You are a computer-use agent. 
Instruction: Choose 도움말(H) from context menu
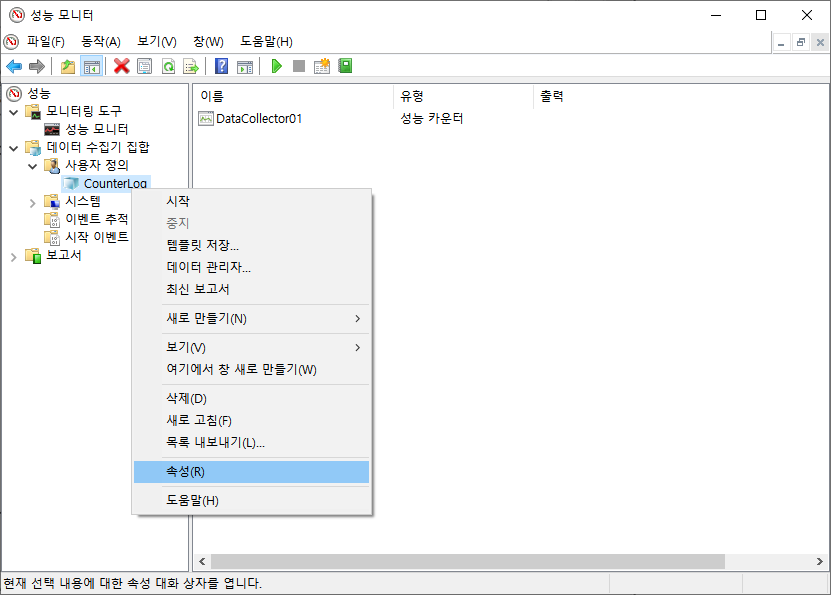click(x=251, y=501)
